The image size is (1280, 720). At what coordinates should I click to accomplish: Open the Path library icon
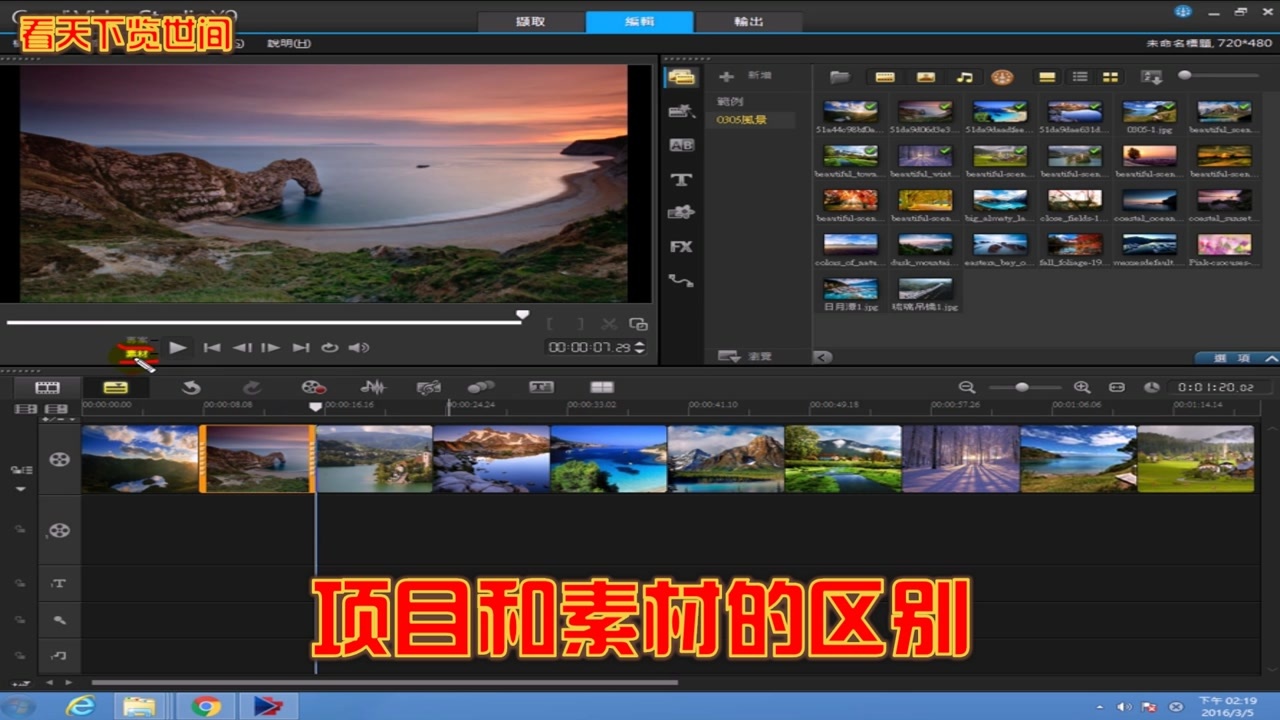[x=681, y=281]
